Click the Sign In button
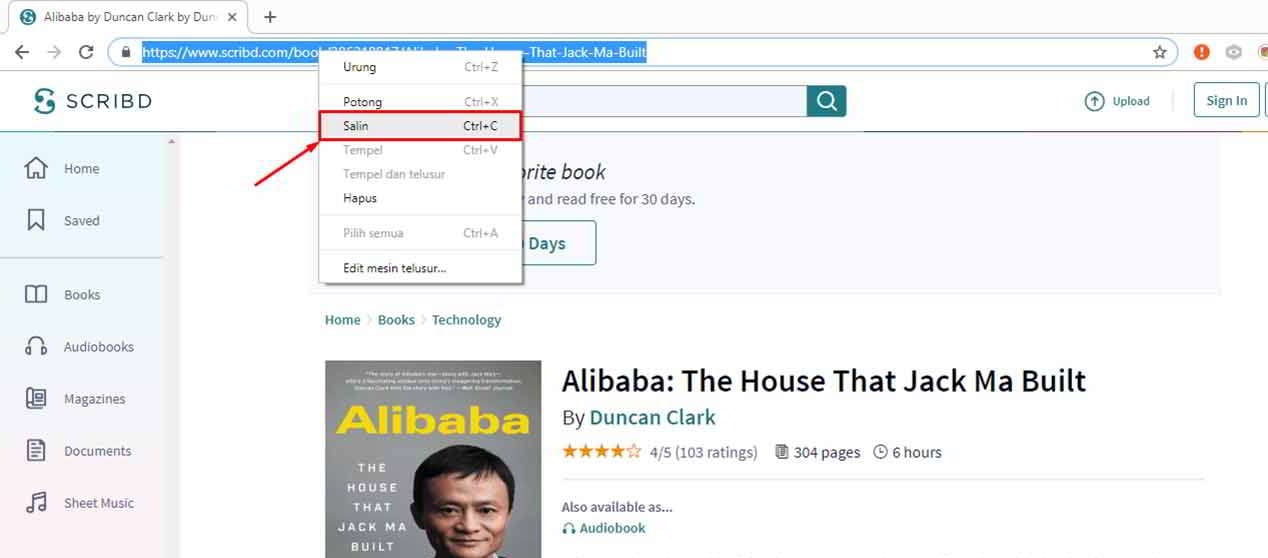 (x=1226, y=100)
